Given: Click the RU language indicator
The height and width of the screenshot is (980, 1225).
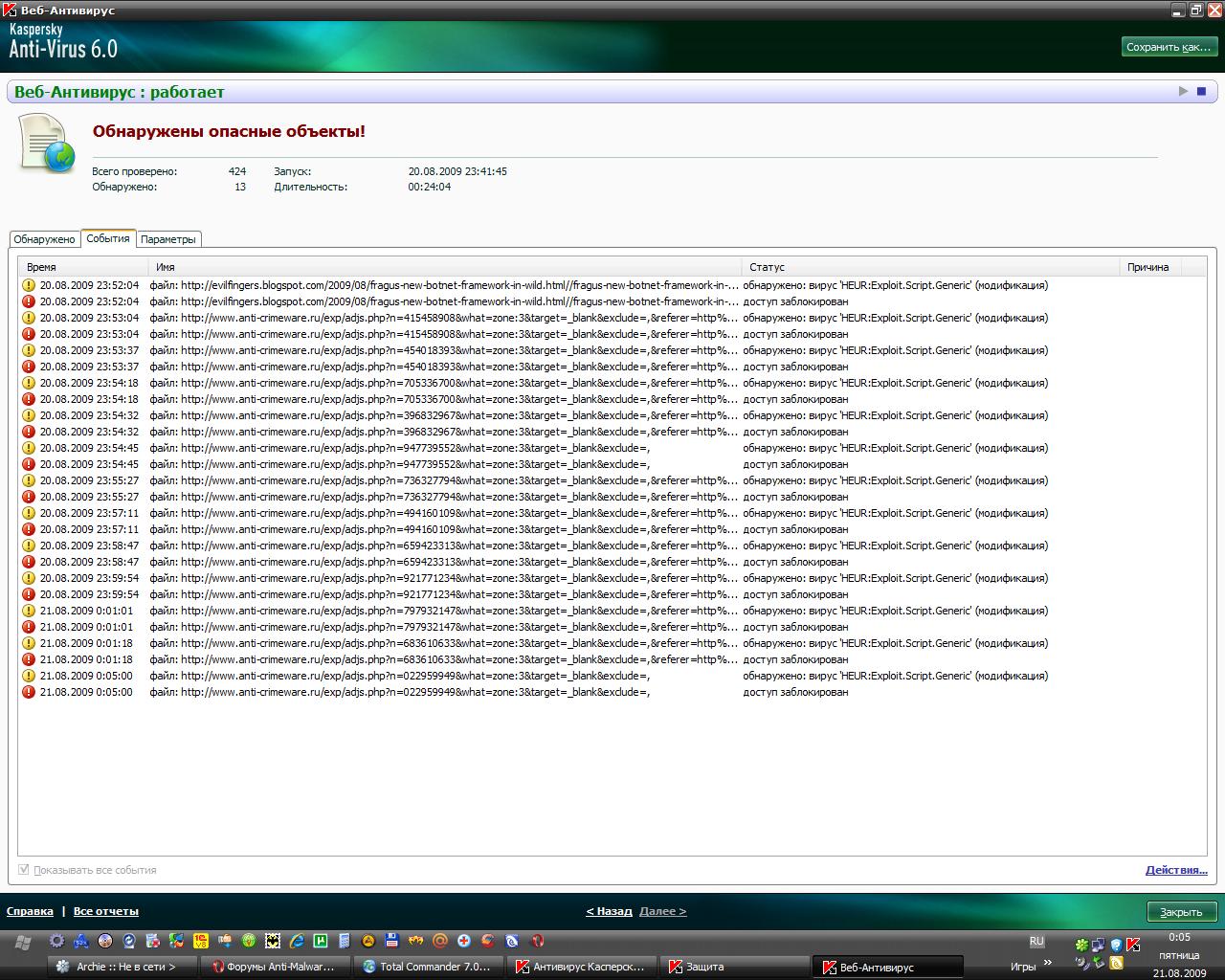Looking at the screenshot, I should [1036, 942].
